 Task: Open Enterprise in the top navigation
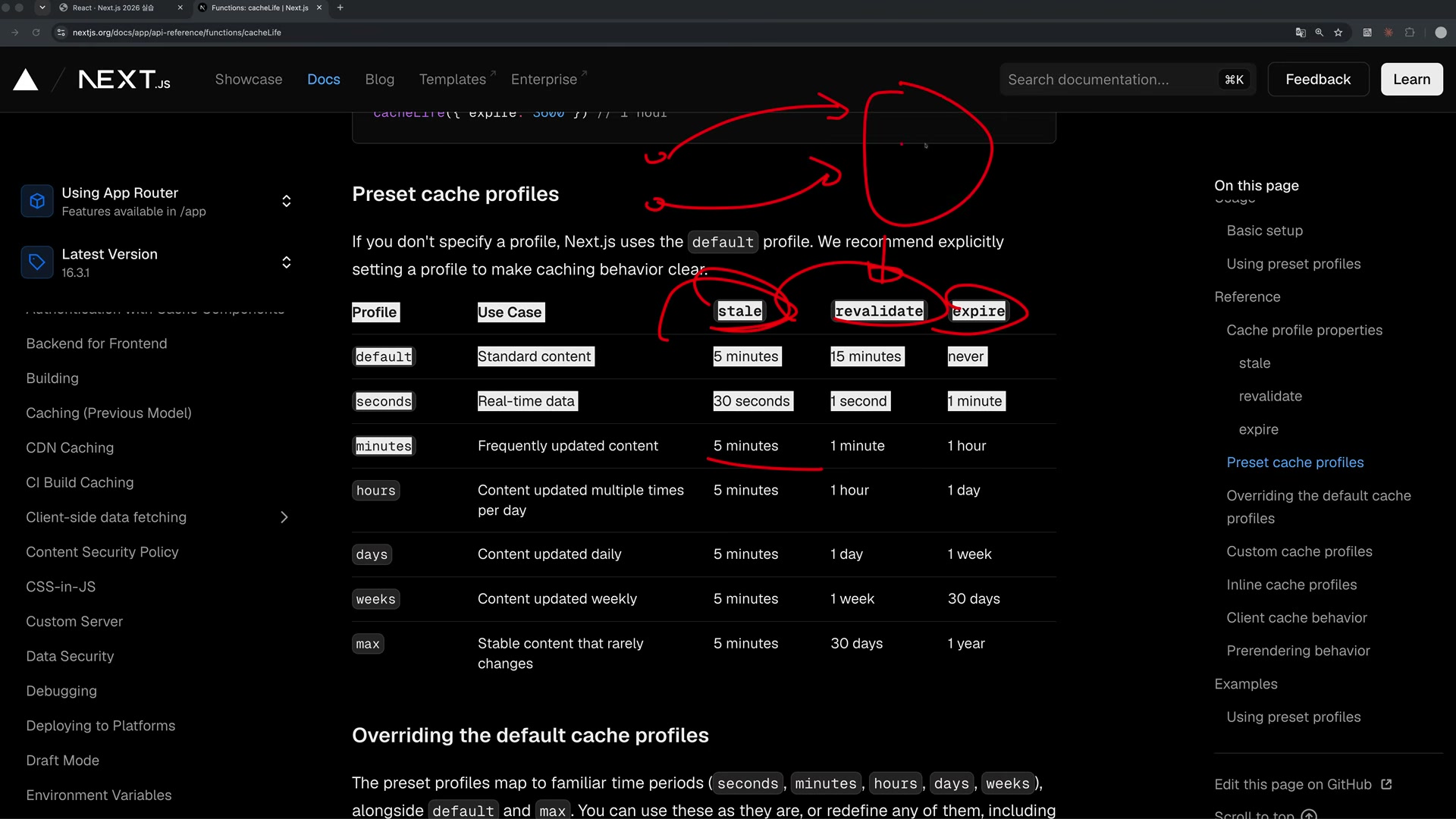[x=549, y=80]
